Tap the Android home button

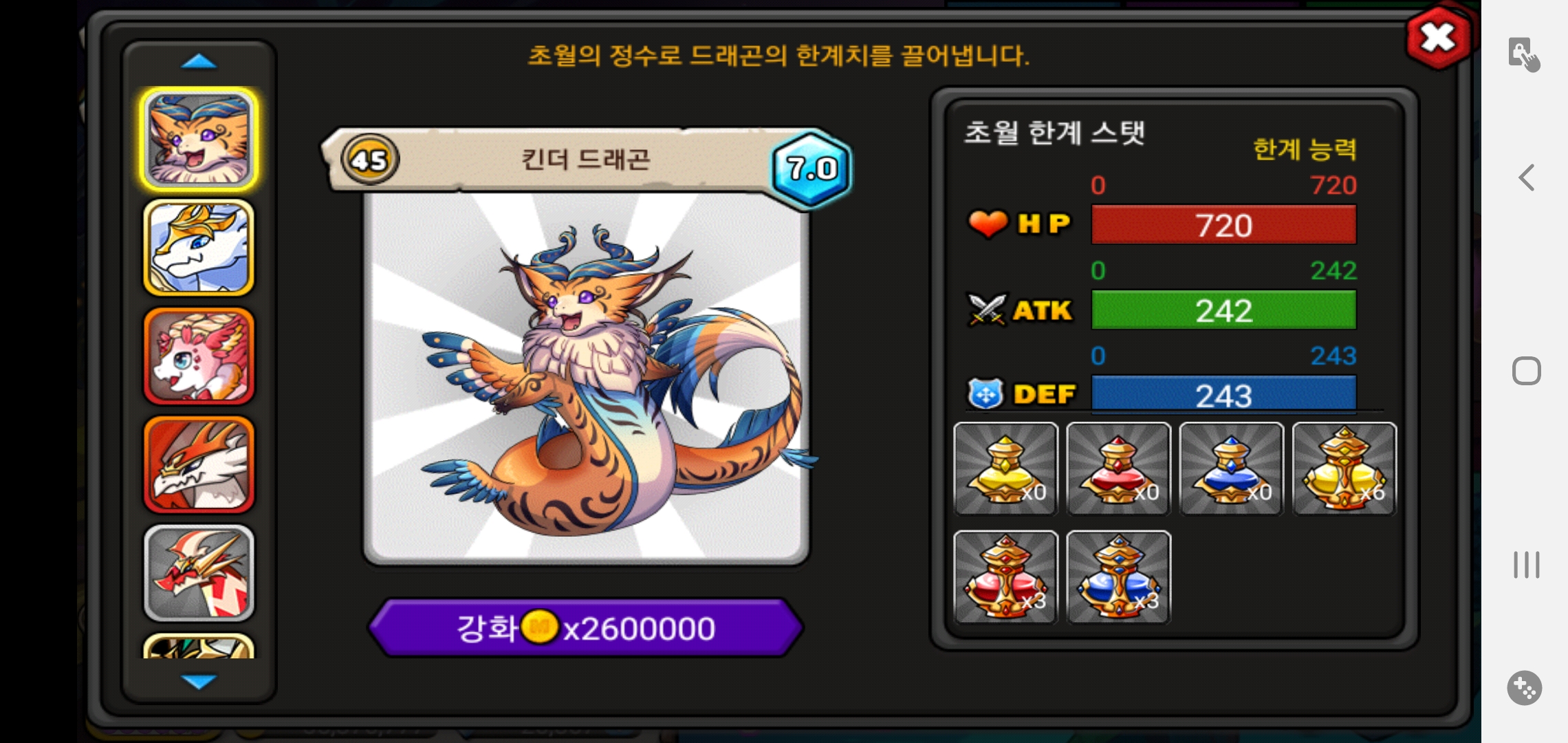[1526, 371]
